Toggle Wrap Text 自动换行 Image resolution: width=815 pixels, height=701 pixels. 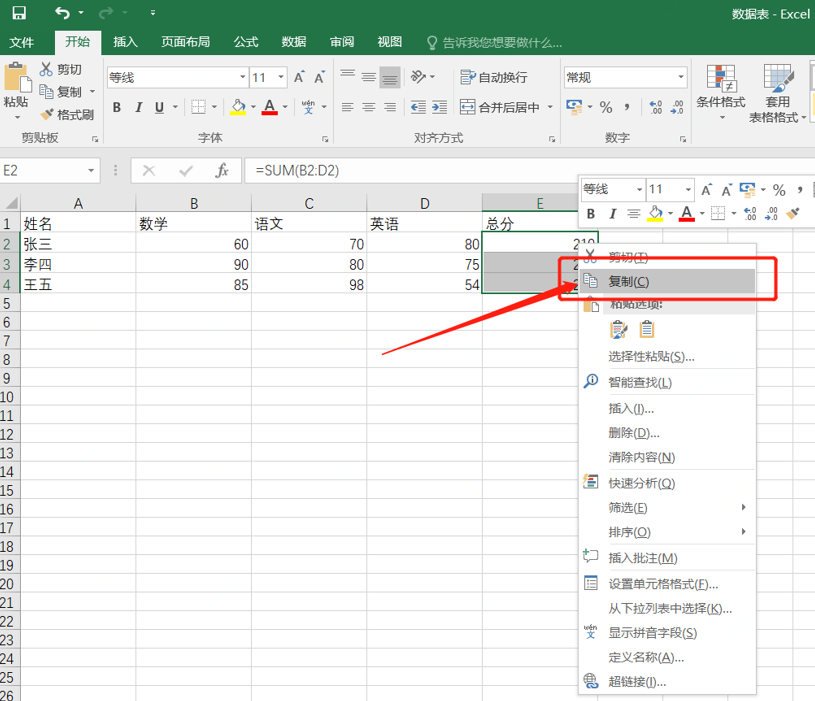pyautogui.click(x=494, y=77)
